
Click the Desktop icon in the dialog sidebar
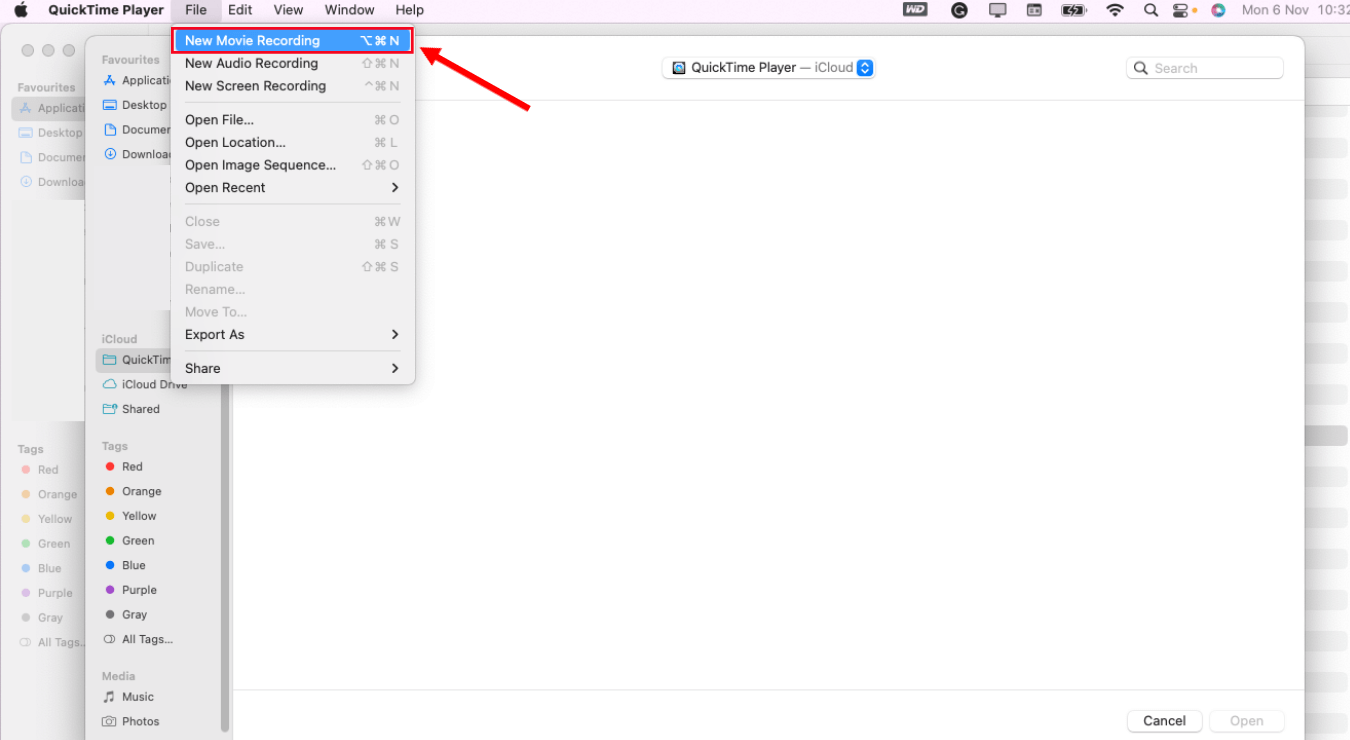[110, 105]
